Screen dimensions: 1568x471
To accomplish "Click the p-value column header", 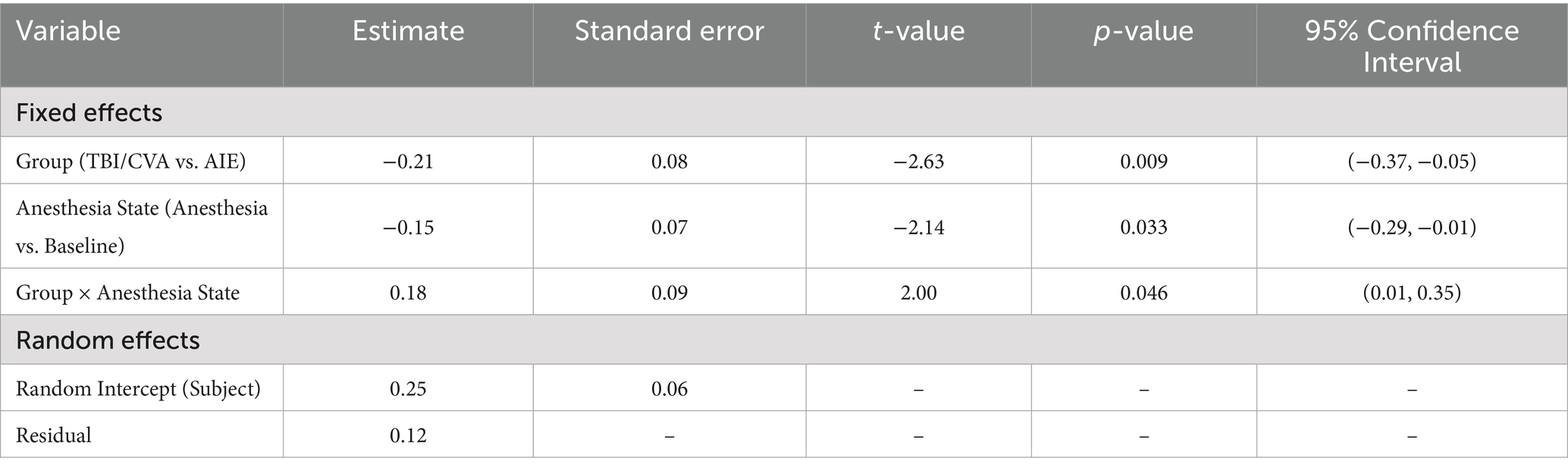I will click(x=1143, y=31).
